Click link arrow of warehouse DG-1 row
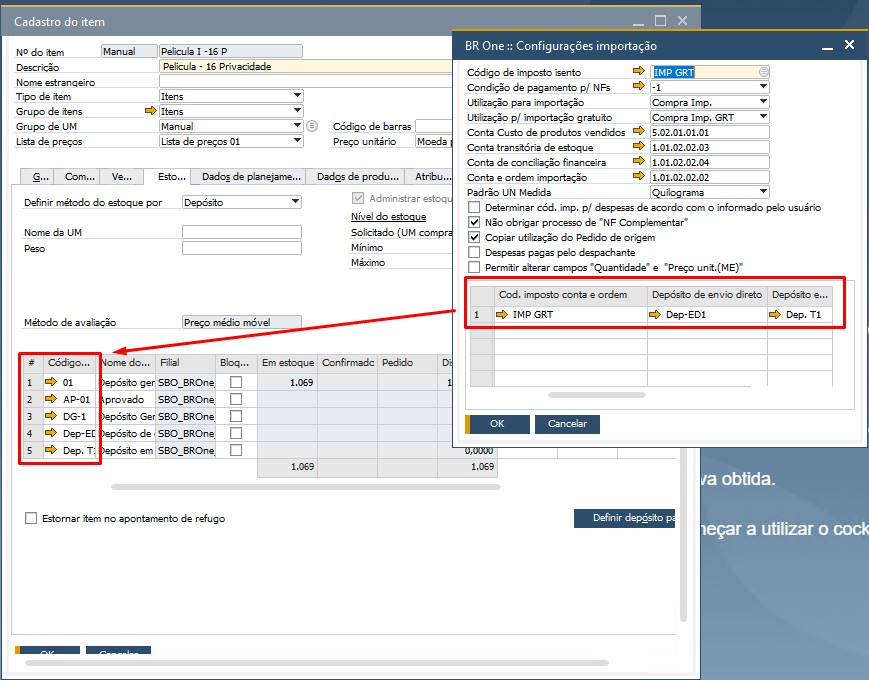This screenshot has width=869, height=680. pos(51,416)
